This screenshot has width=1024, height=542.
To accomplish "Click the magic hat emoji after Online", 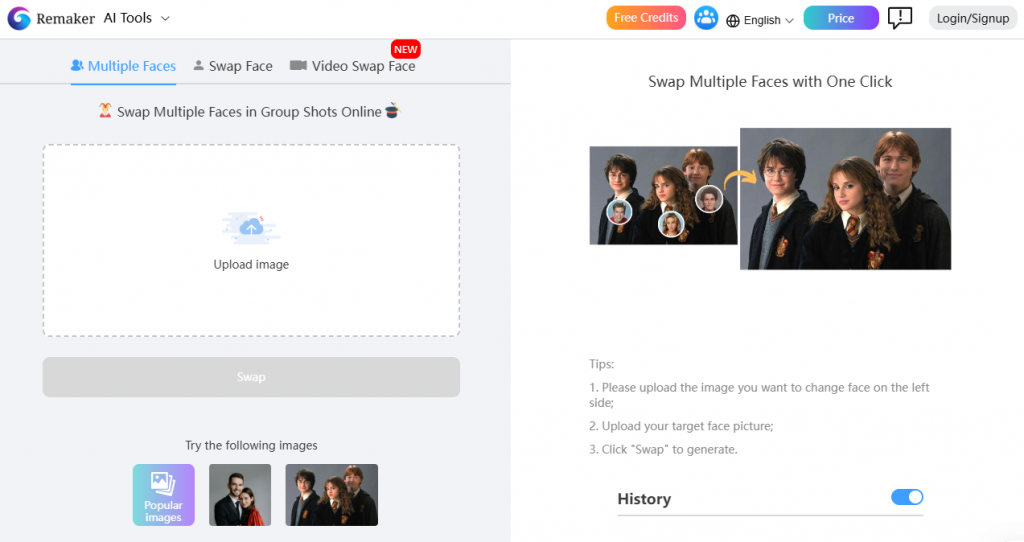I will pos(392,111).
